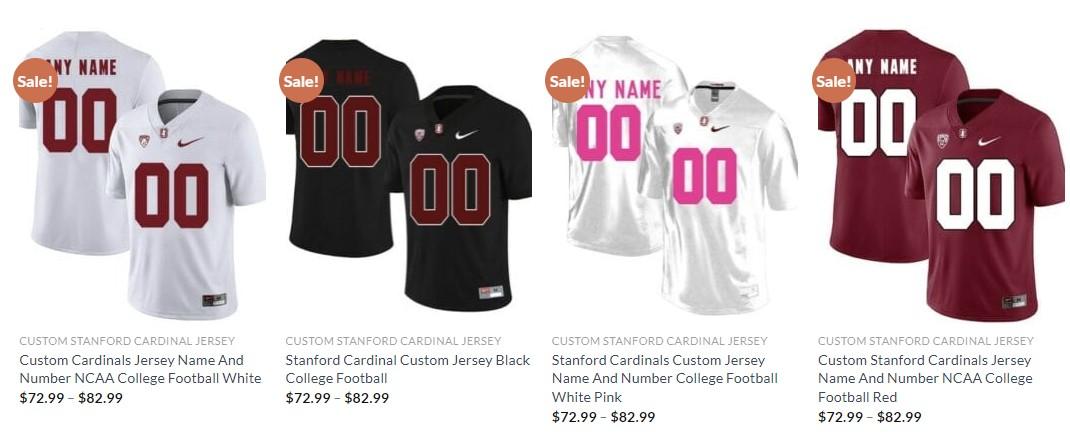Click the Sale badge on black jersey
The width and height of the screenshot is (1070, 445).
point(302,81)
